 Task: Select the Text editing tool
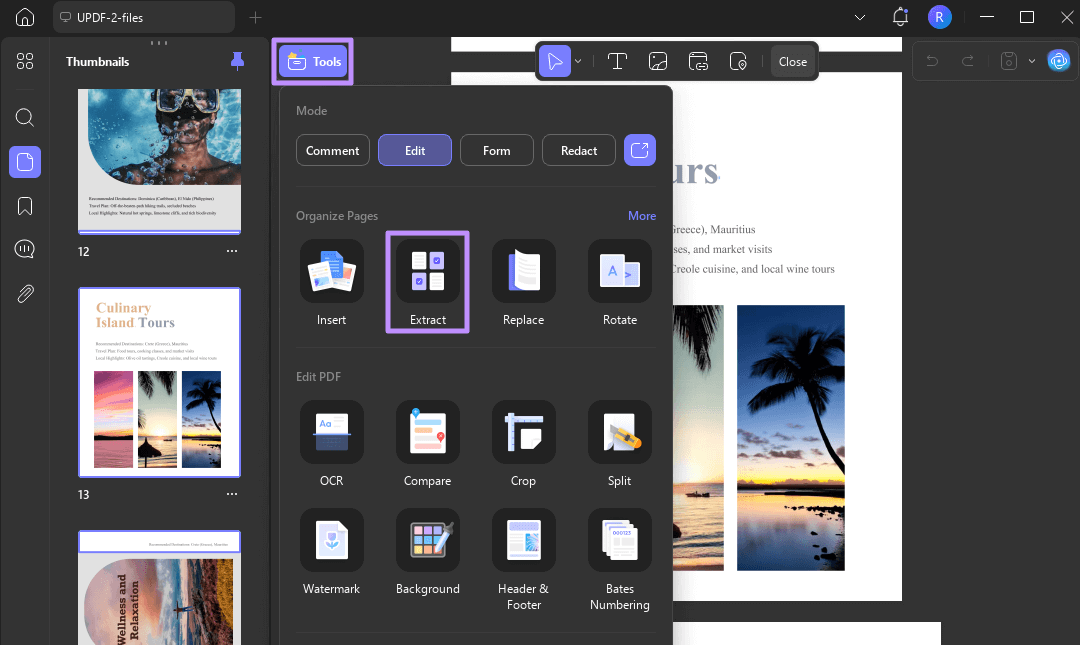(x=617, y=61)
